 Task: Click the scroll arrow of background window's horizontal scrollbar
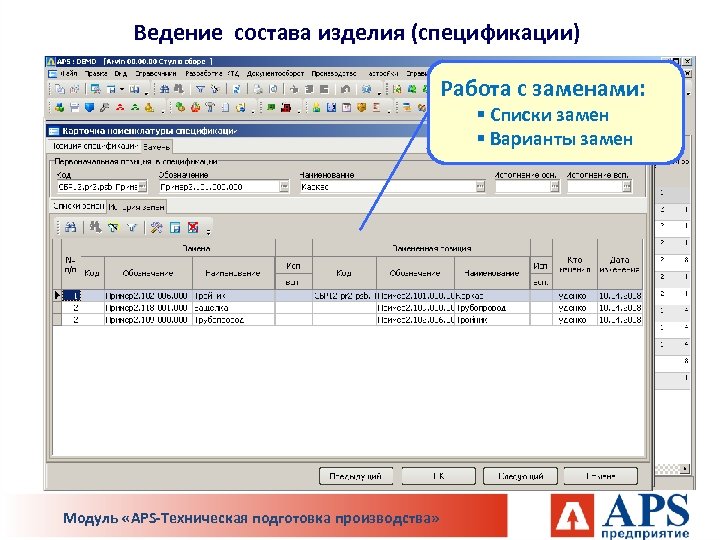685,469
